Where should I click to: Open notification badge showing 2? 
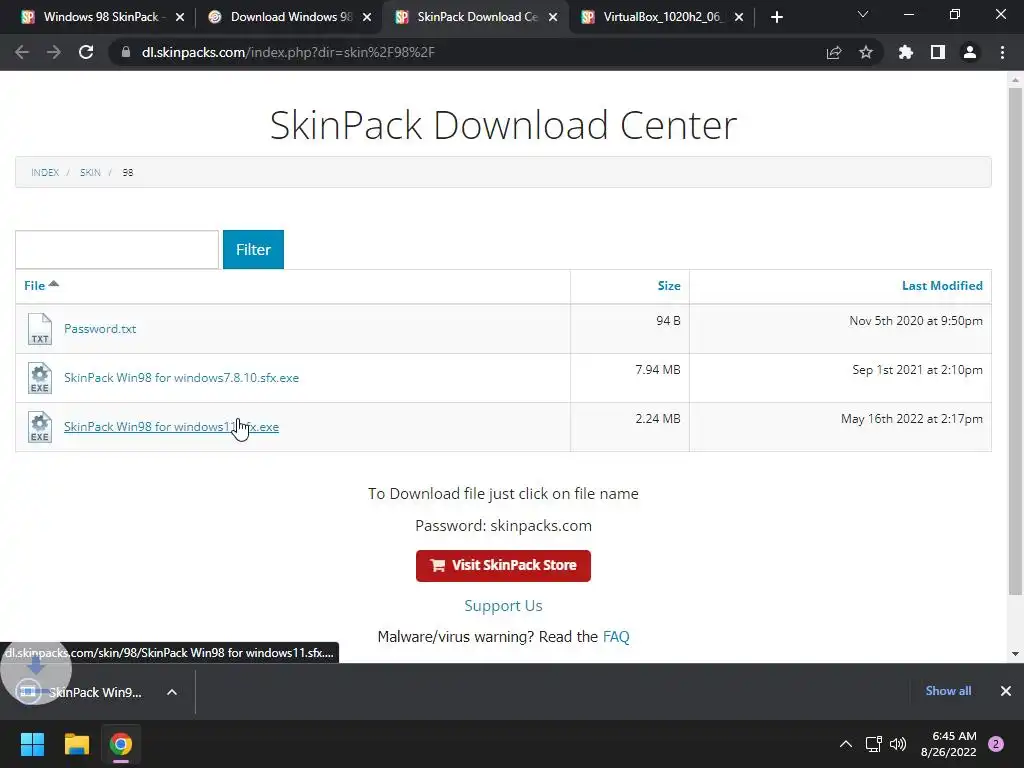click(996, 744)
